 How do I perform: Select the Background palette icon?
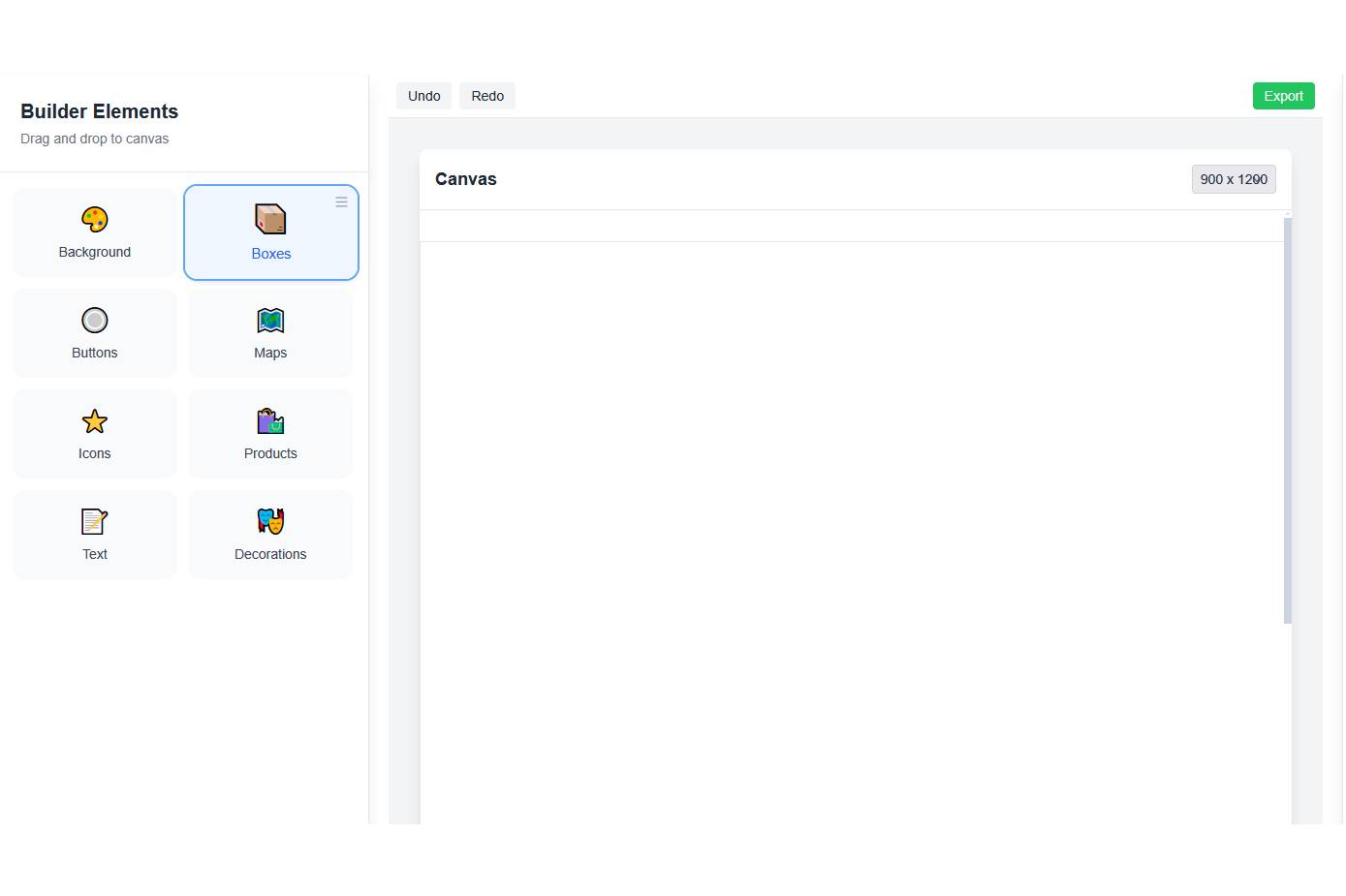coord(94,219)
